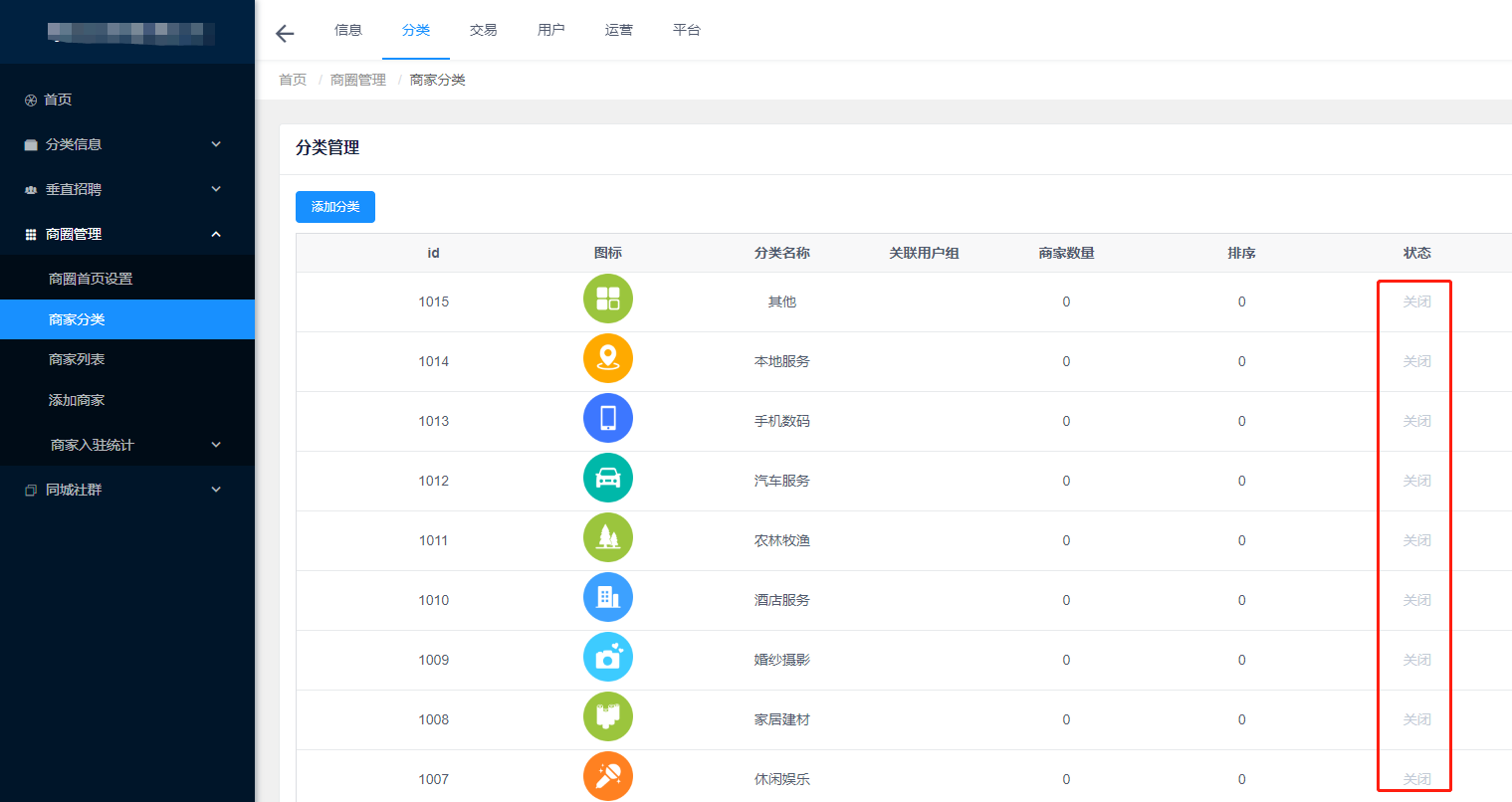Click the 本地服务 category name
1512x802 pixels.
pos(782,361)
